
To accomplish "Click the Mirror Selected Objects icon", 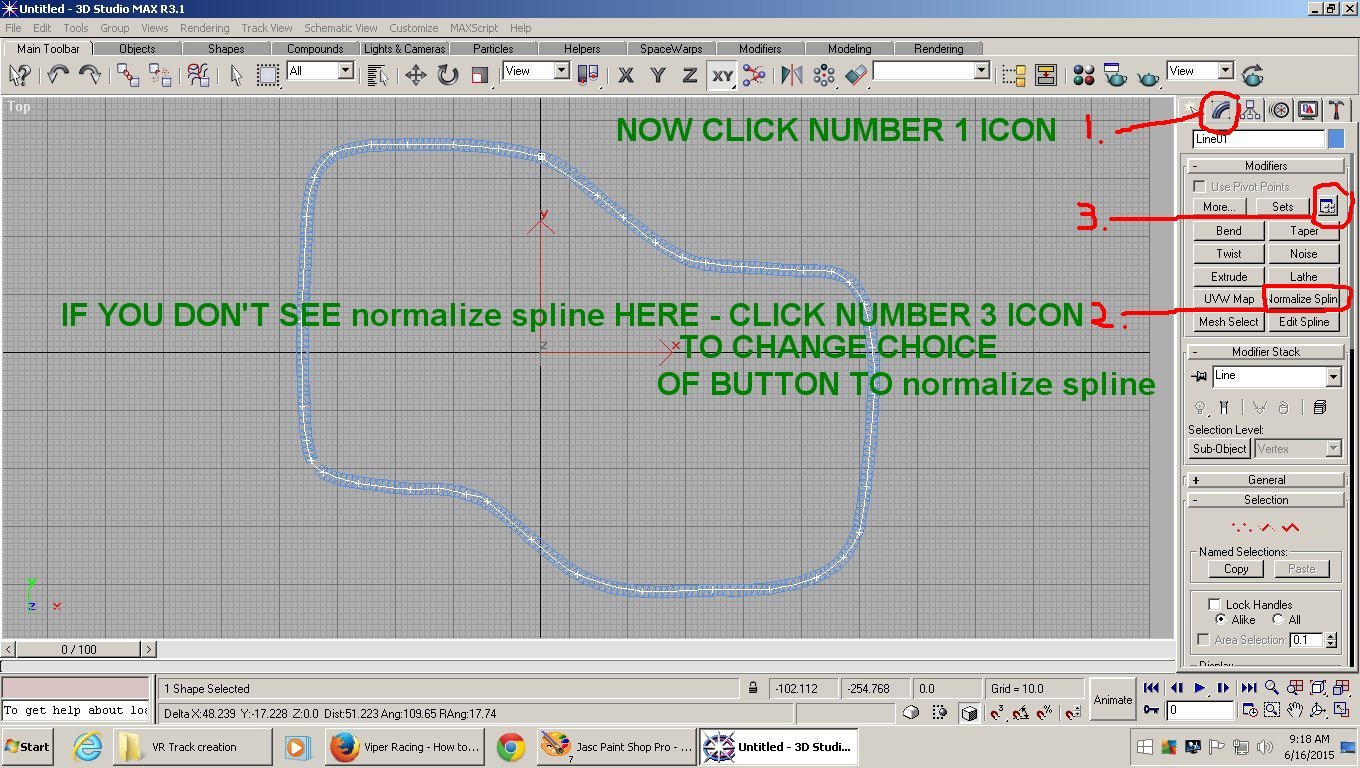I will point(792,75).
